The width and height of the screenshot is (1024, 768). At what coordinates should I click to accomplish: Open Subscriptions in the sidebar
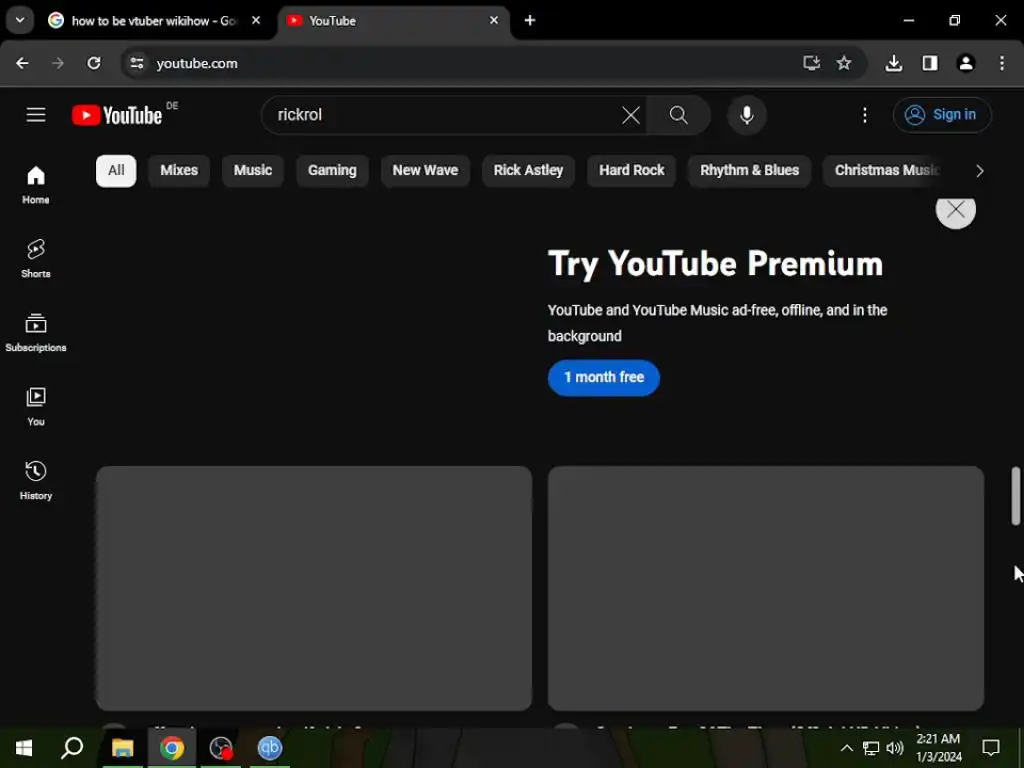pyautogui.click(x=36, y=332)
